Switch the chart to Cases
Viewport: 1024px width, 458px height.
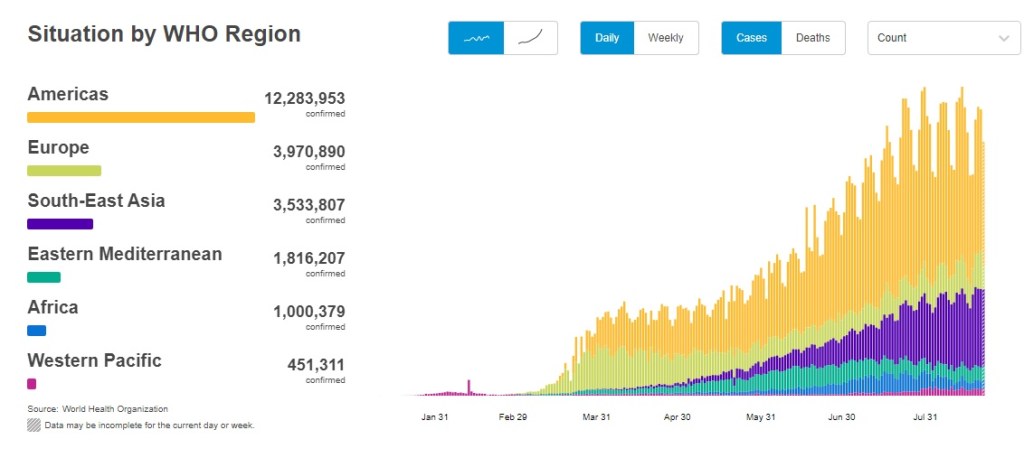751,38
